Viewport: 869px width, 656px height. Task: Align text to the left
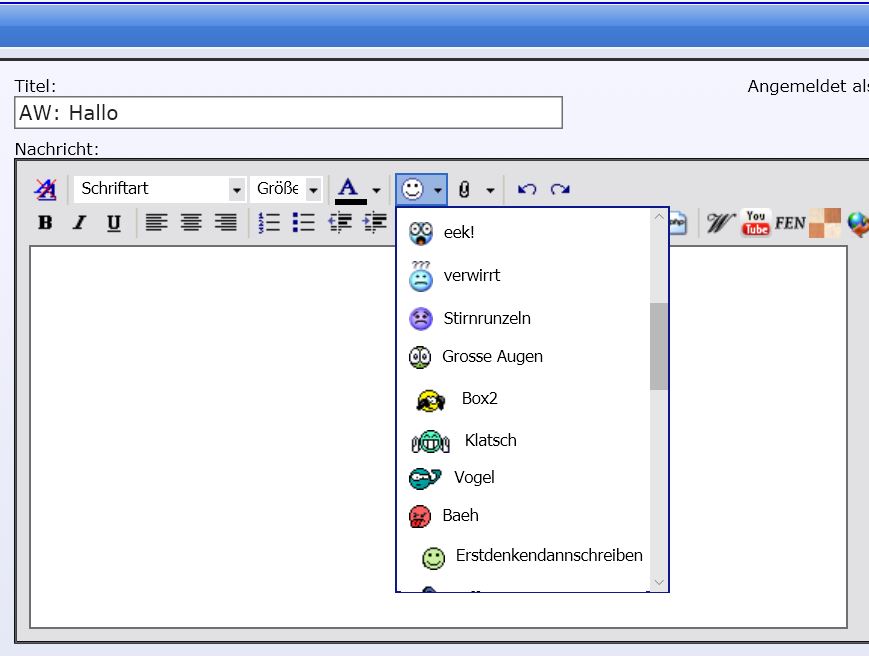(156, 223)
